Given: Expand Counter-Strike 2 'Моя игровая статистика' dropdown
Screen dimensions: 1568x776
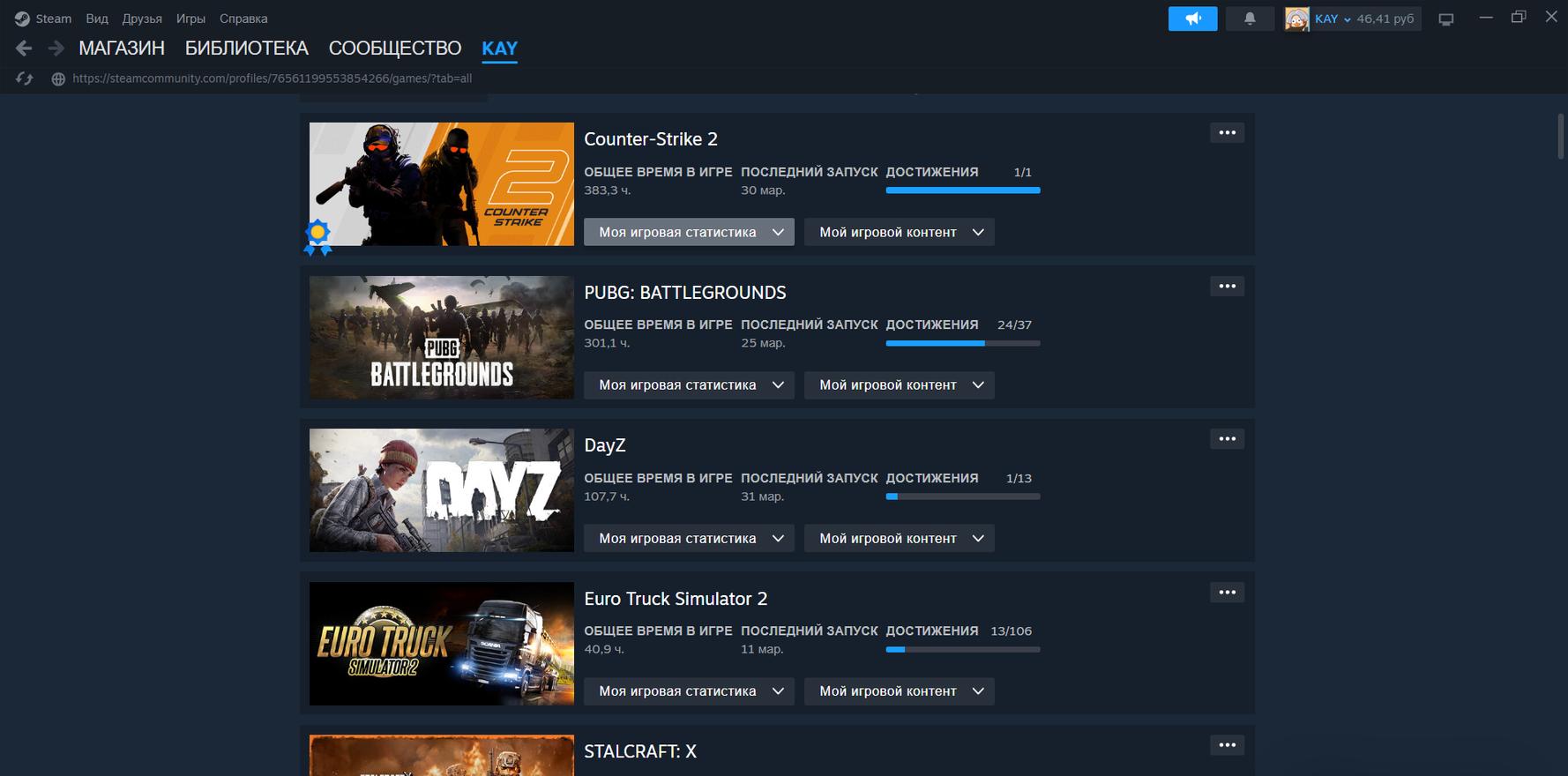Looking at the screenshot, I should point(689,232).
